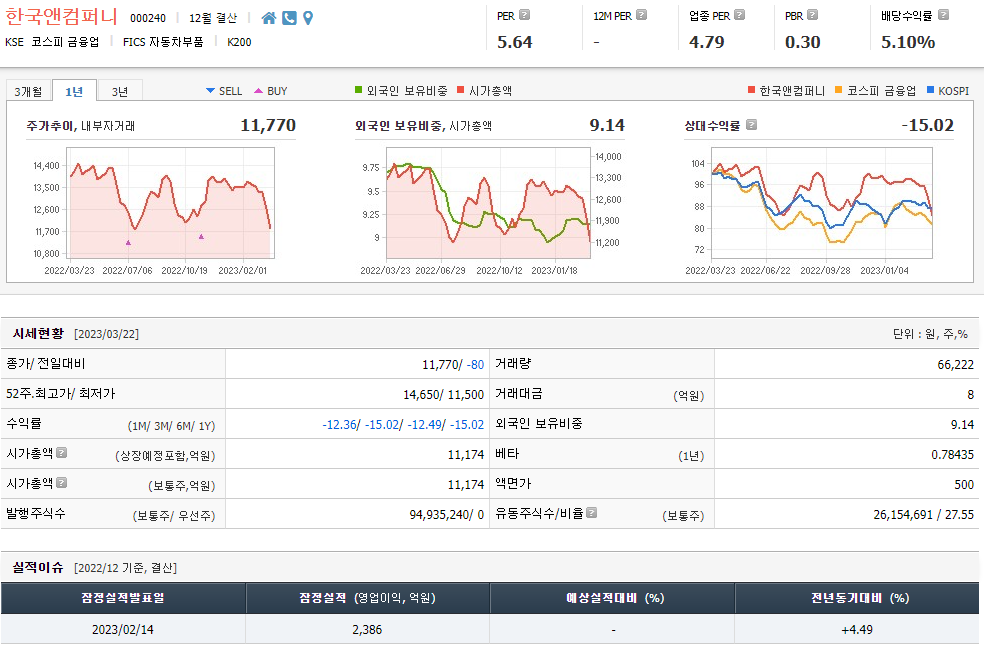Click the 시세현황 section heading
Screen dimensions: 984x650
click(38, 333)
